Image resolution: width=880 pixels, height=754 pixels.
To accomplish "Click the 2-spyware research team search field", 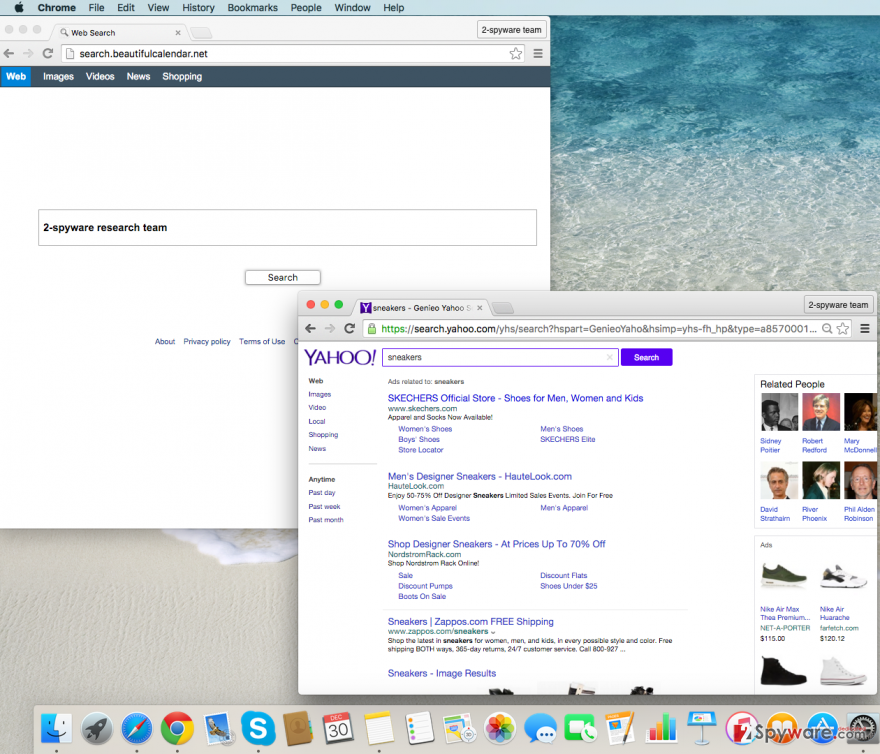I will point(287,227).
